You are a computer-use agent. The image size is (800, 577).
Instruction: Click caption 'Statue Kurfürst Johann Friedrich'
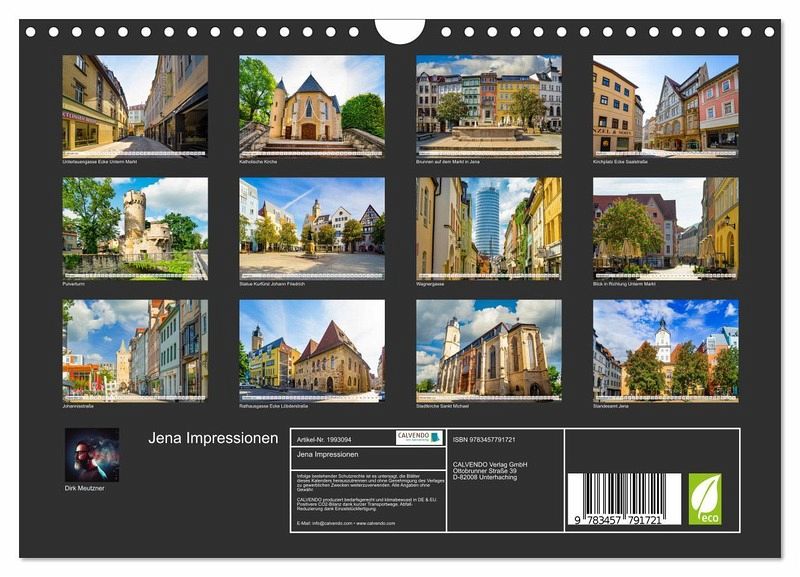coord(272,284)
